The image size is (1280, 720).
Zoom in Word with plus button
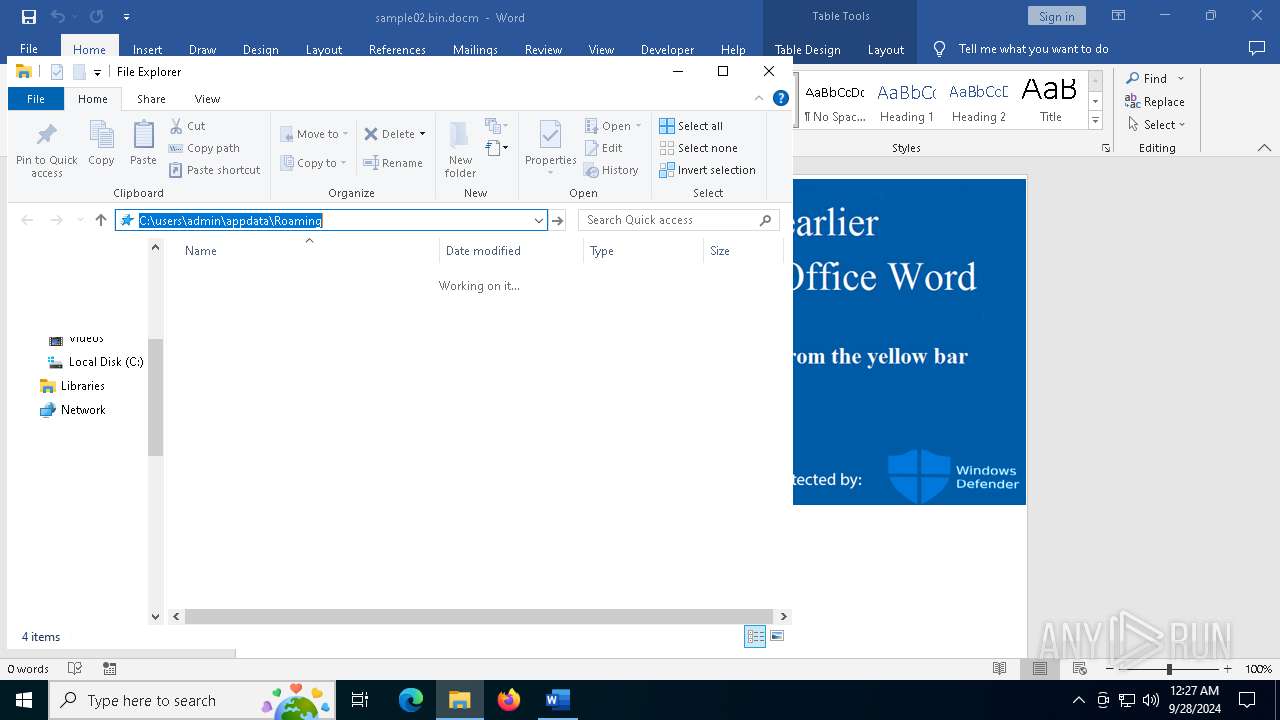pyautogui.click(x=1227, y=668)
